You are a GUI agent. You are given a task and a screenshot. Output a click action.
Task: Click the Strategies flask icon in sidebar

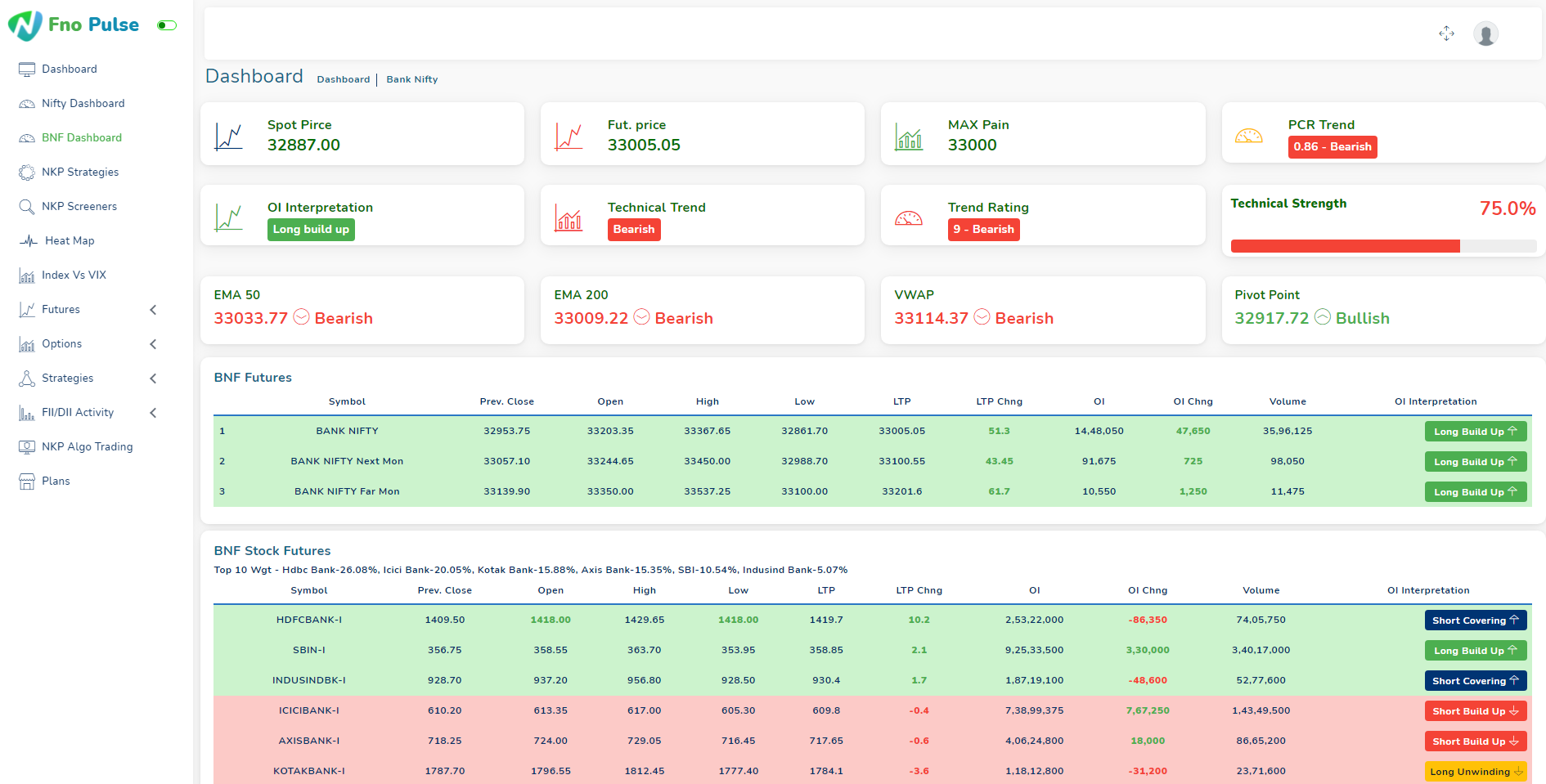coord(27,379)
